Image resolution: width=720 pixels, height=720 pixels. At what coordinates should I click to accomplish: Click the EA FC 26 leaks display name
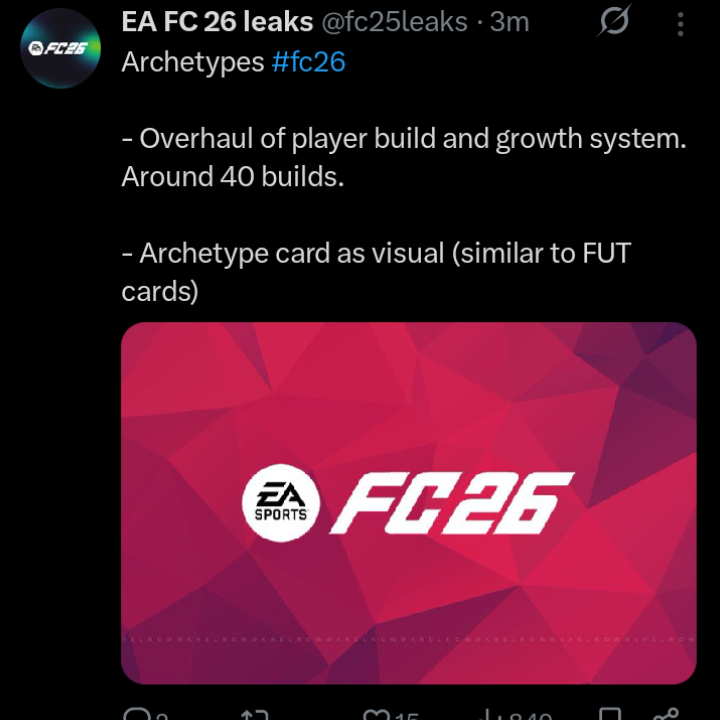tap(217, 21)
